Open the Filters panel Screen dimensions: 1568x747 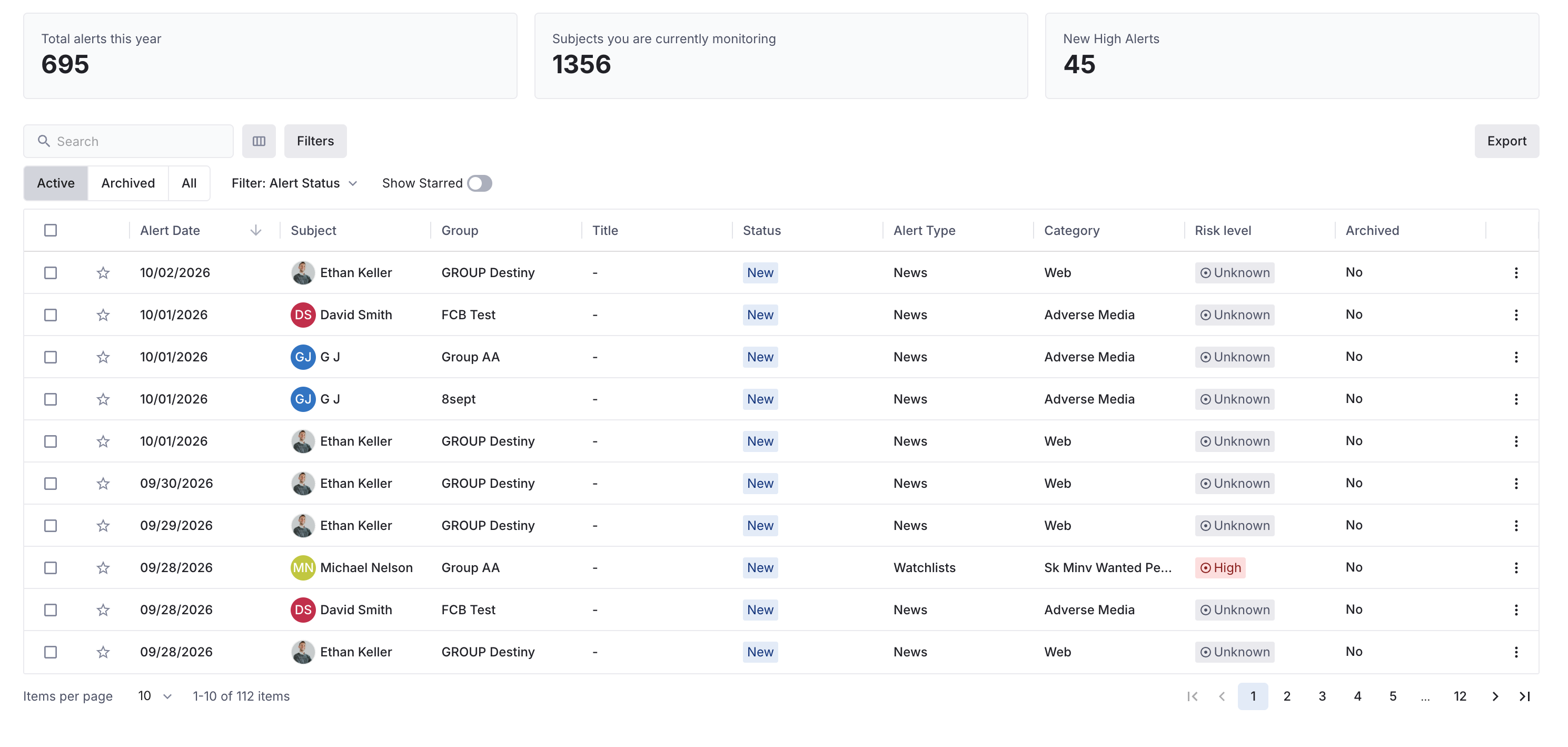pos(315,141)
